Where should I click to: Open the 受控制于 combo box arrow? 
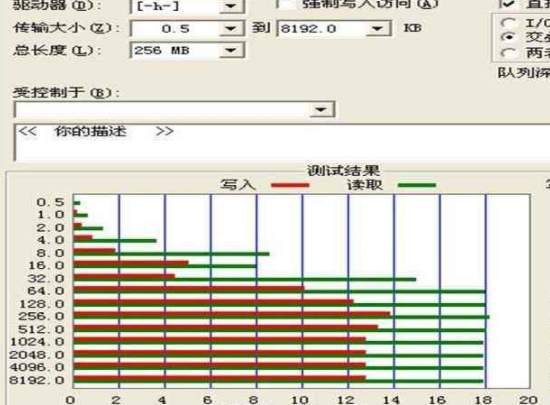click(x=321, y=109)
